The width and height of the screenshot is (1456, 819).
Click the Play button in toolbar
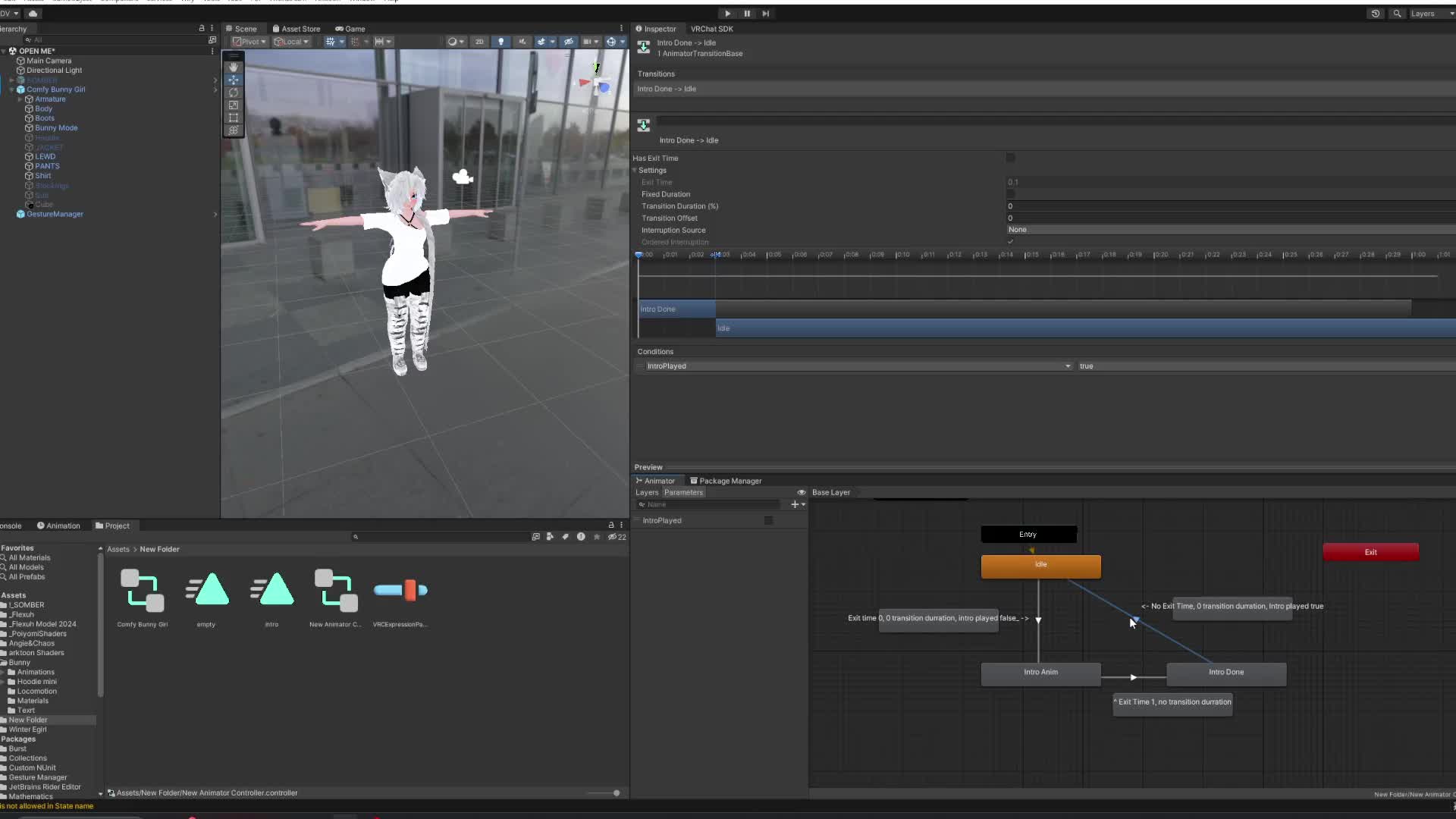point(727,14)
